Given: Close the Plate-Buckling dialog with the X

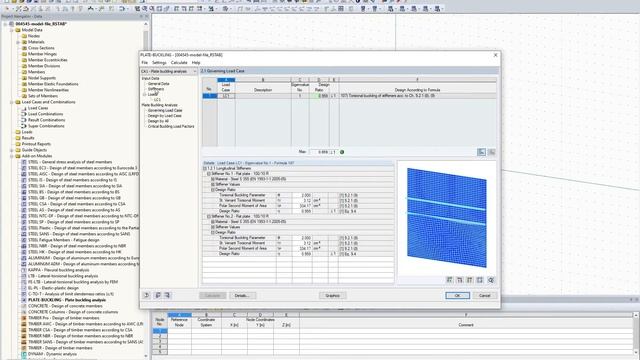Looking at the screenshot, I should tap(496, 55).
